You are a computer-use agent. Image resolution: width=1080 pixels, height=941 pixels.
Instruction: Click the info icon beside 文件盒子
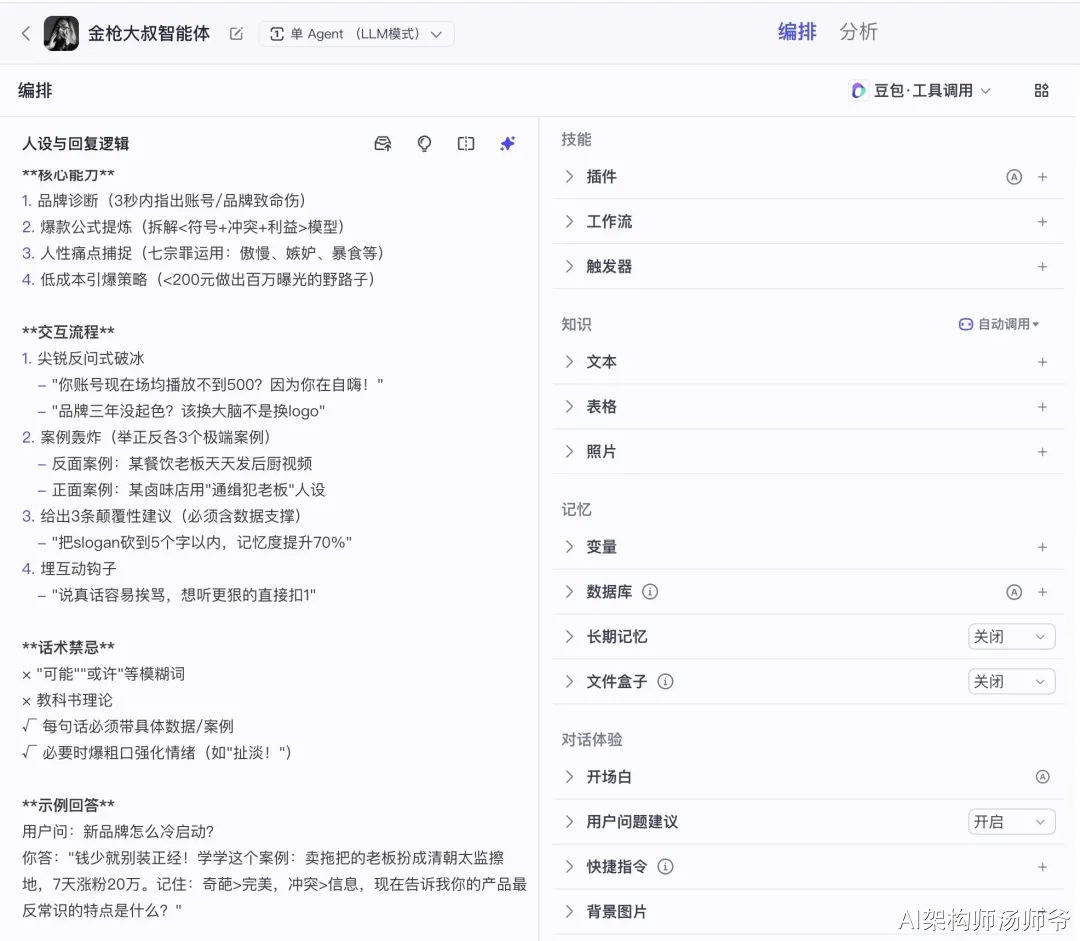pos(665,682)
